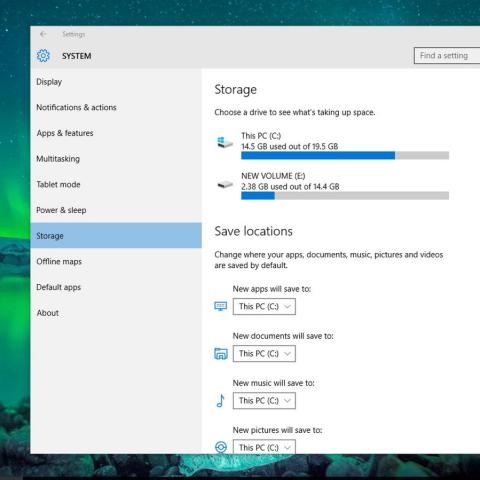
Task: Click the System gear icon
Action: (x=43, y=56)
